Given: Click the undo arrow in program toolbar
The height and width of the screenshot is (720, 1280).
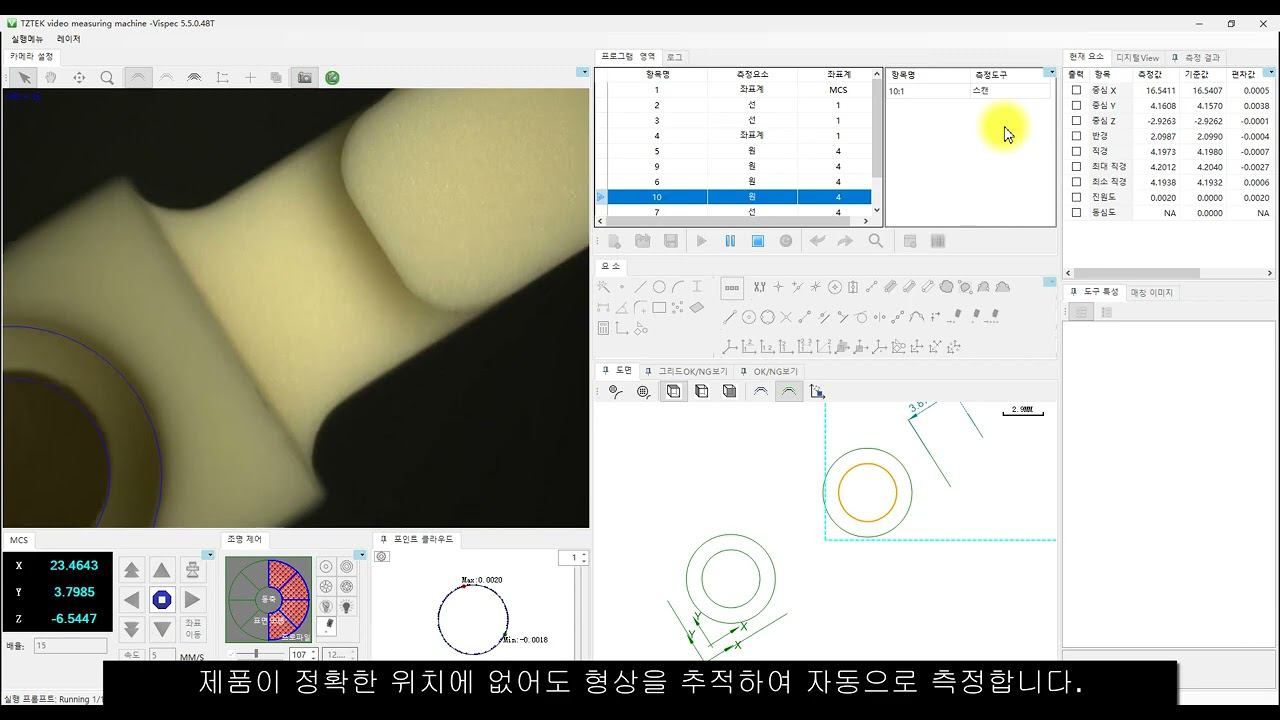Looking at the screenshot, I should [817, 241].
